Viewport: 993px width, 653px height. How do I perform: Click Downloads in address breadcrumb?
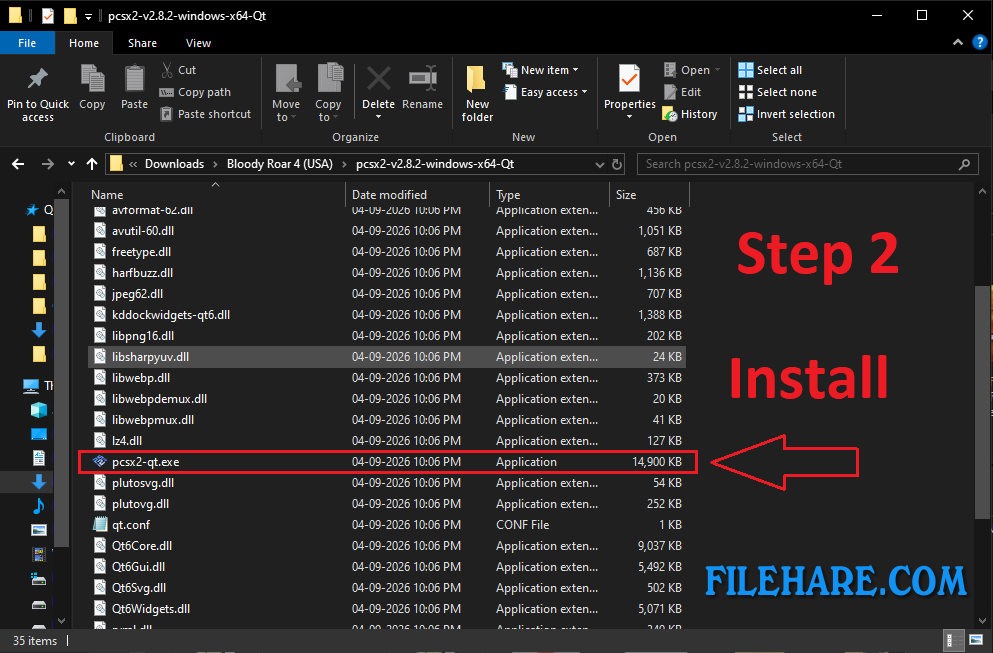174,164
